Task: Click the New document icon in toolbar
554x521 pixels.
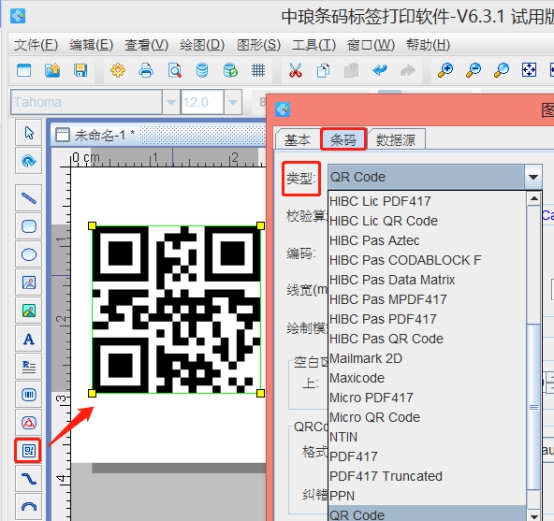Action: click(24, 70)
